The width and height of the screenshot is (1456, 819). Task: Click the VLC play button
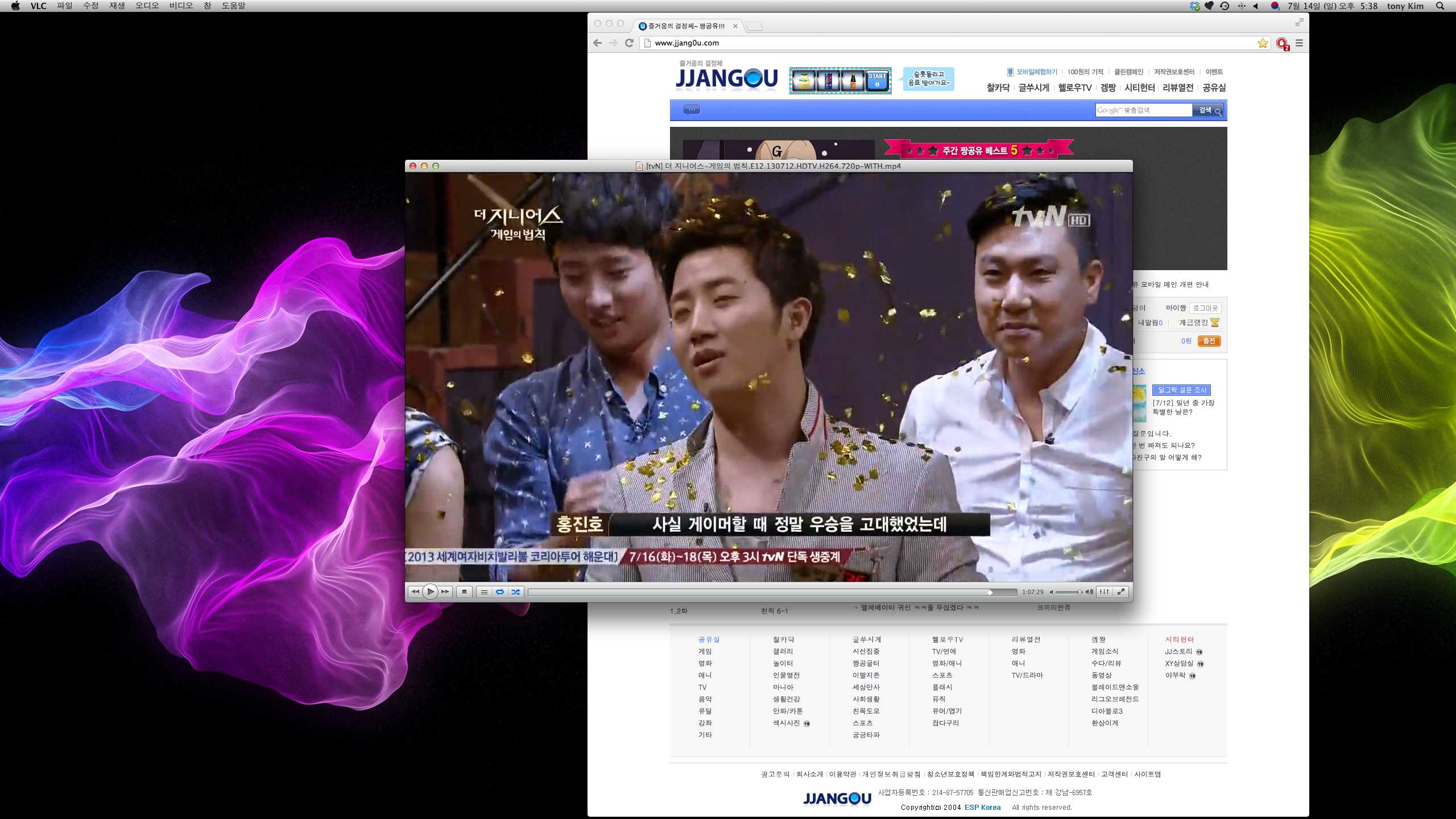click(431, 592)
